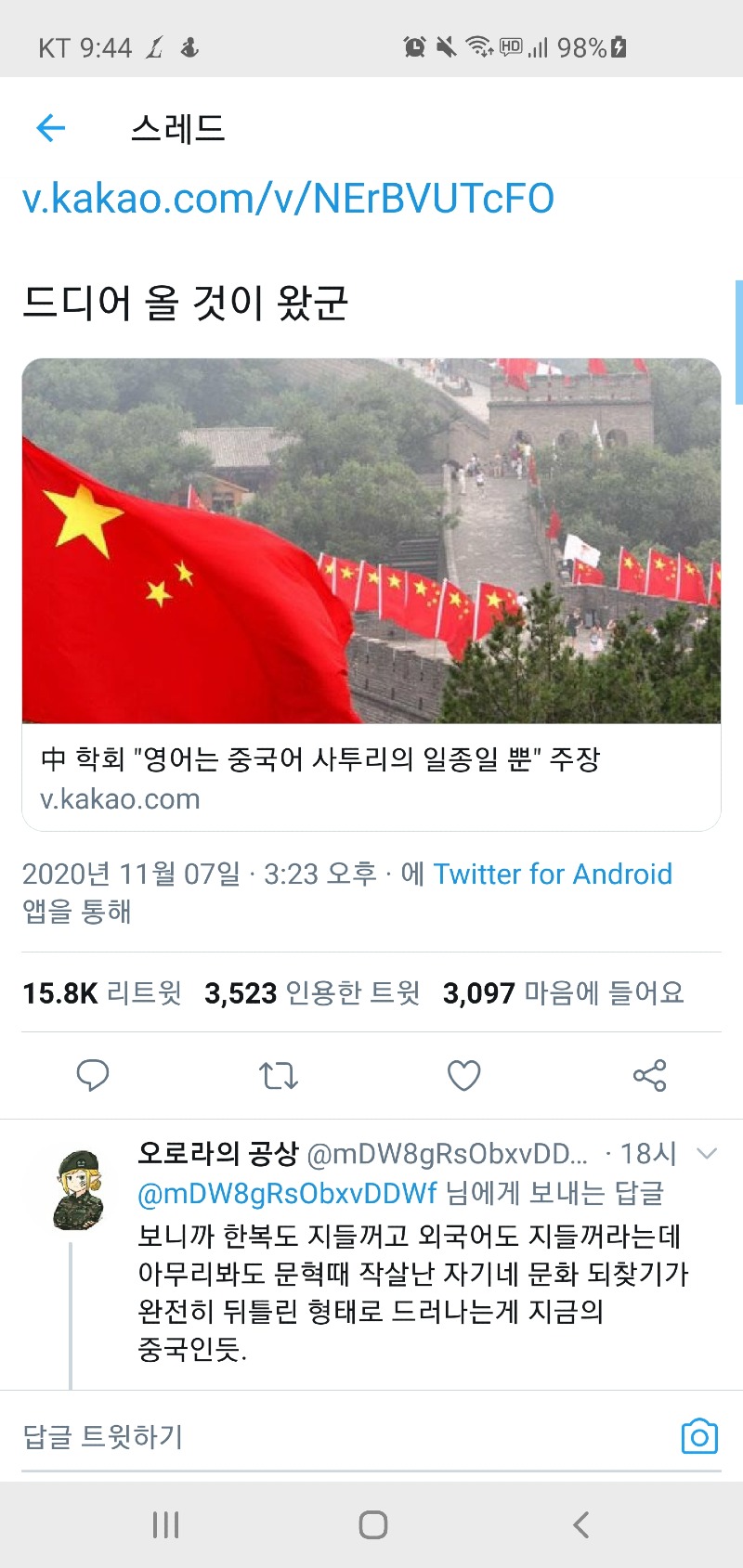This screenshot has height=1568, width=743.
Task: Like the tweet with the heart icon
Action: (x=464, y=1076)
